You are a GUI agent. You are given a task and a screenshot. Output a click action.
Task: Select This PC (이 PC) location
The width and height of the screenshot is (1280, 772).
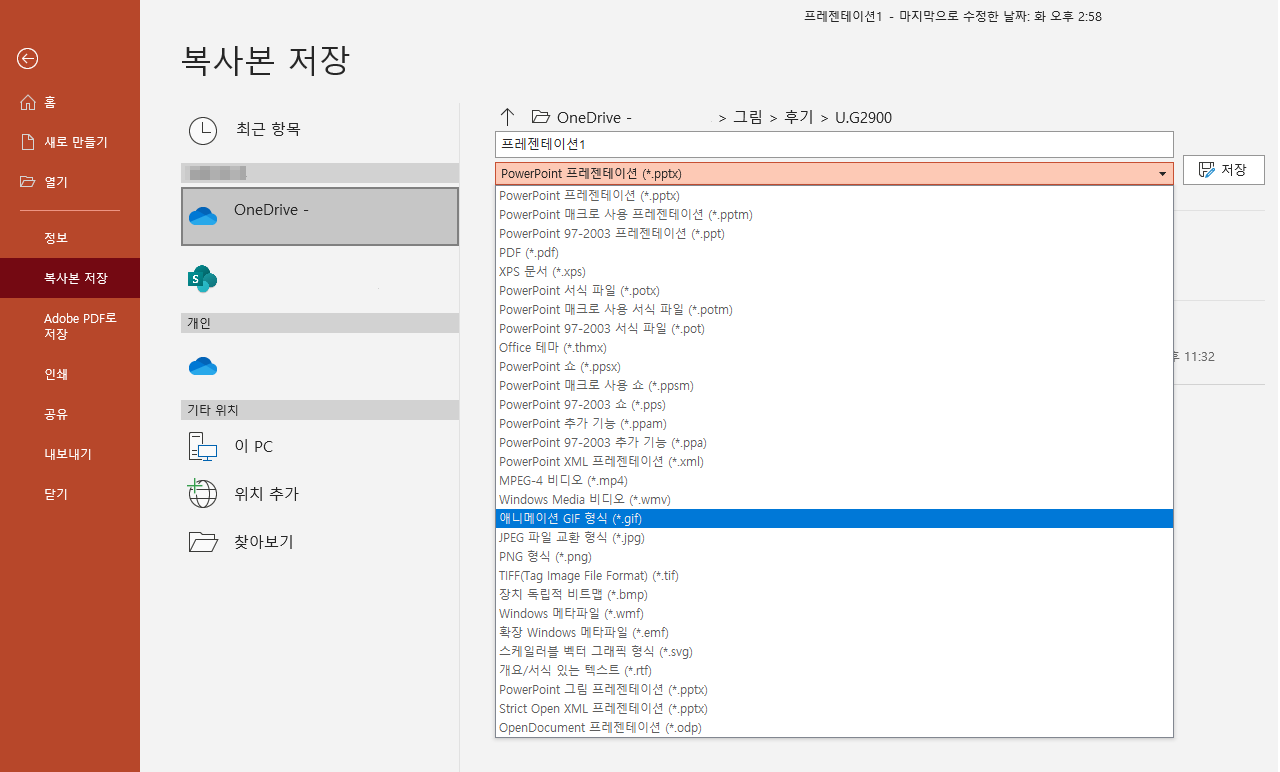click(320, 447)
